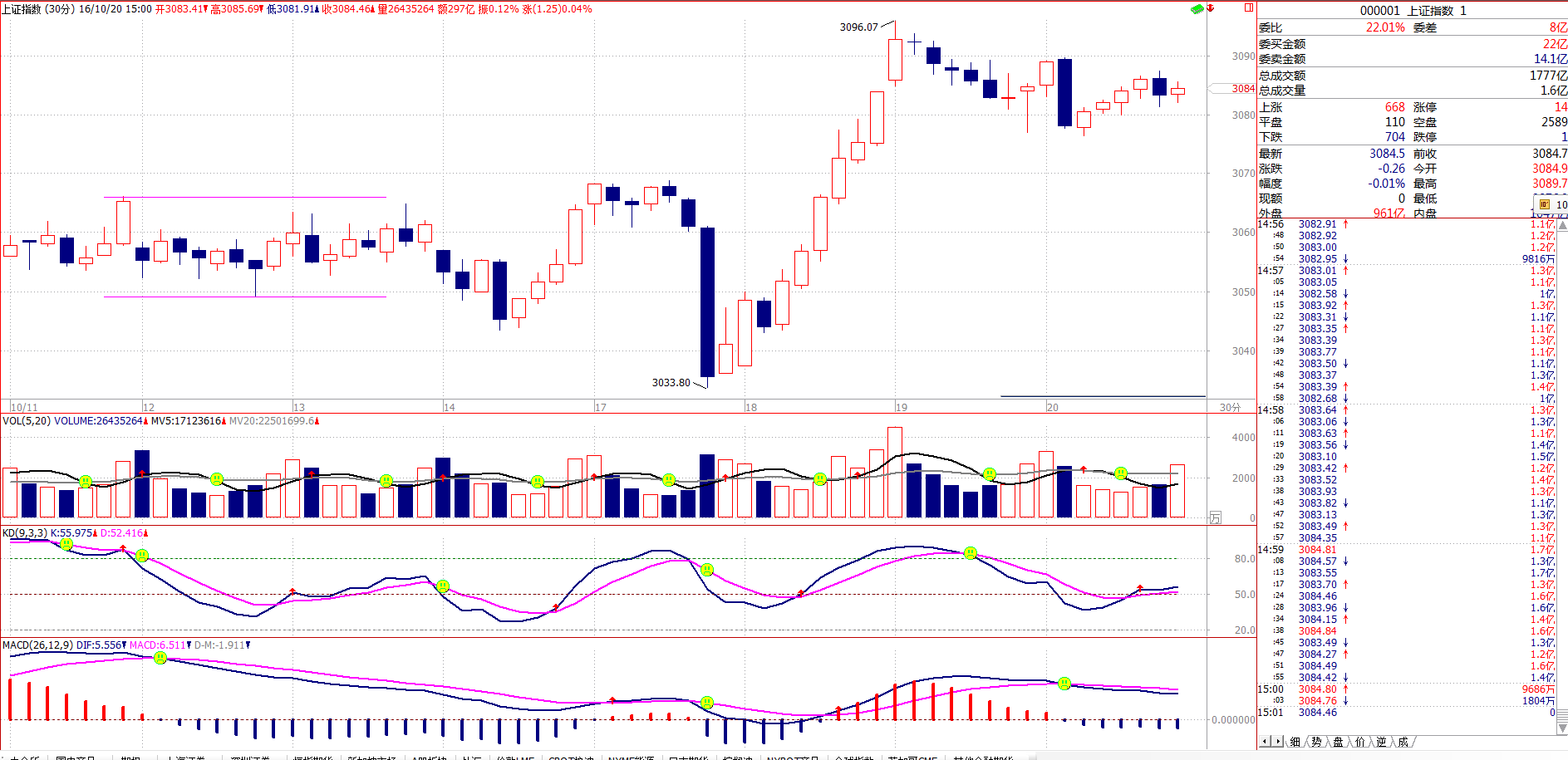Screen dimensions: 1568x760
Task: Click the volume smiley marker between dates 12 and 13
Action: (217, 479)
